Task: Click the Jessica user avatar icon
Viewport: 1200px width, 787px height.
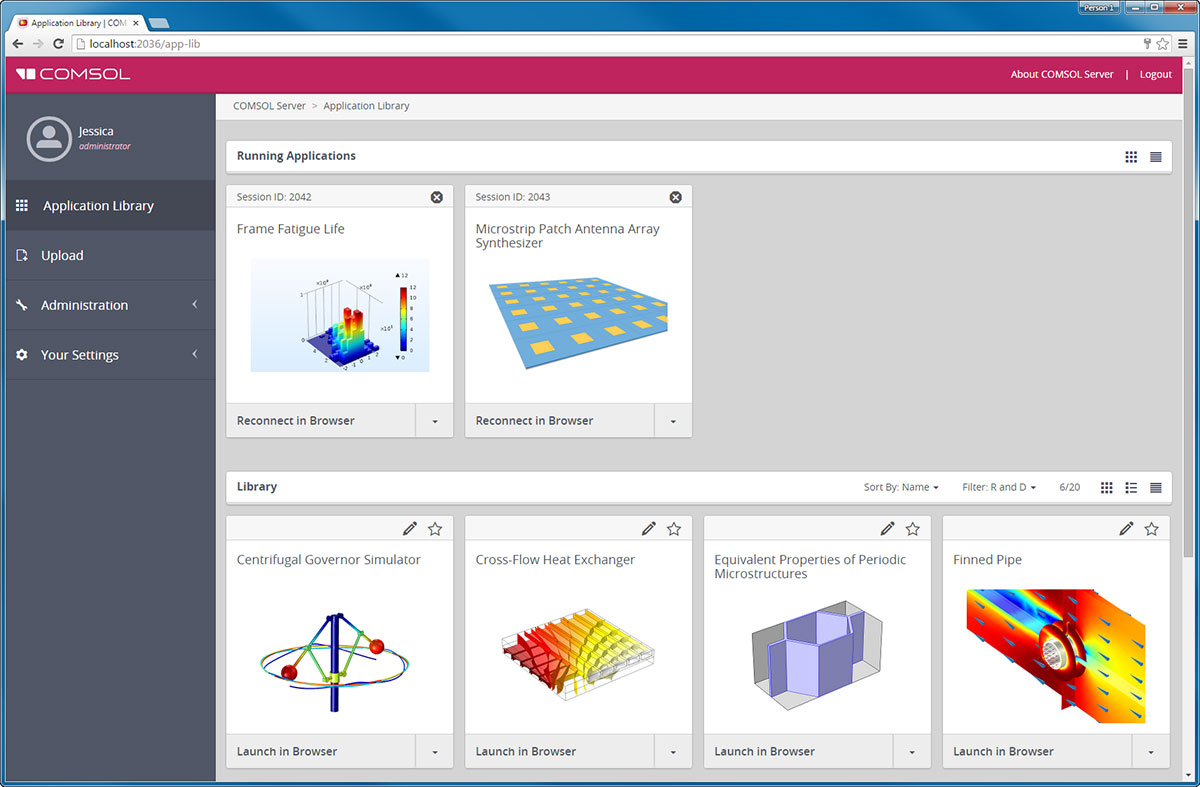Action: [48, 139]
